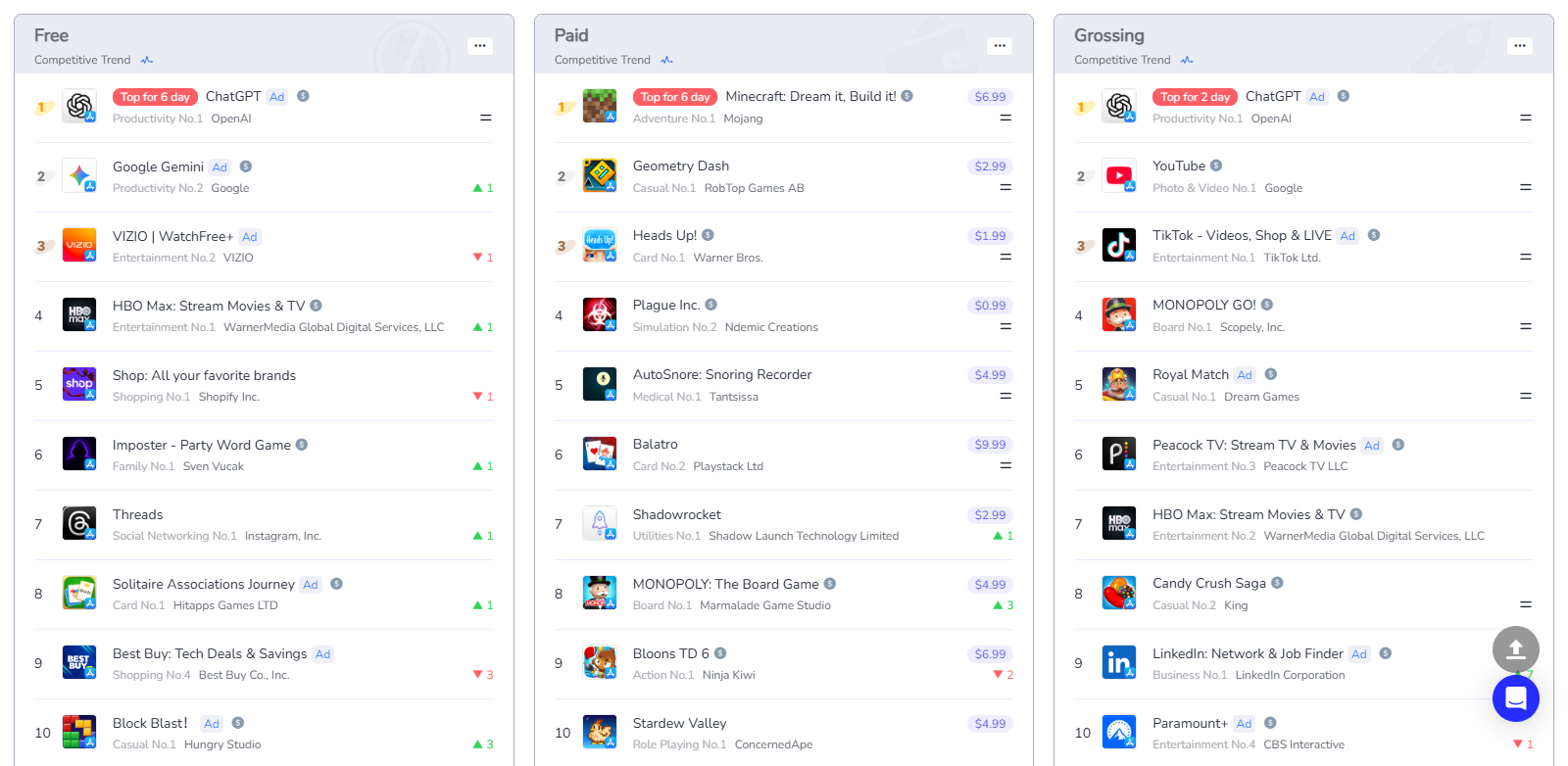
Task: Open the Imposter Party Word Game icon
Action: coord(79,454)
